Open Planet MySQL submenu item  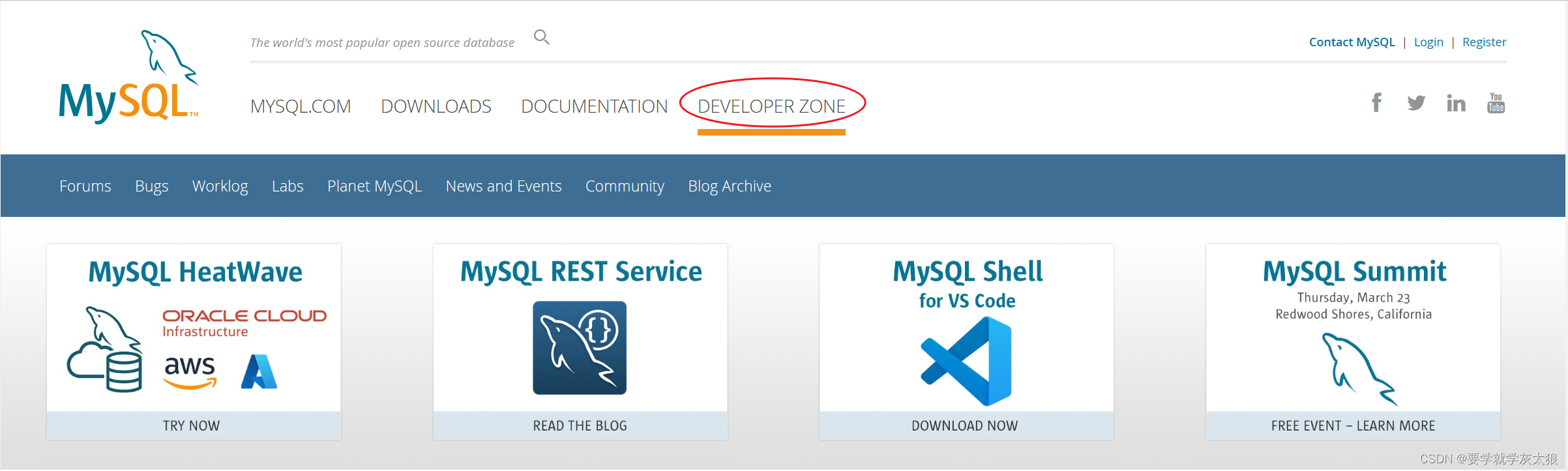375,186
